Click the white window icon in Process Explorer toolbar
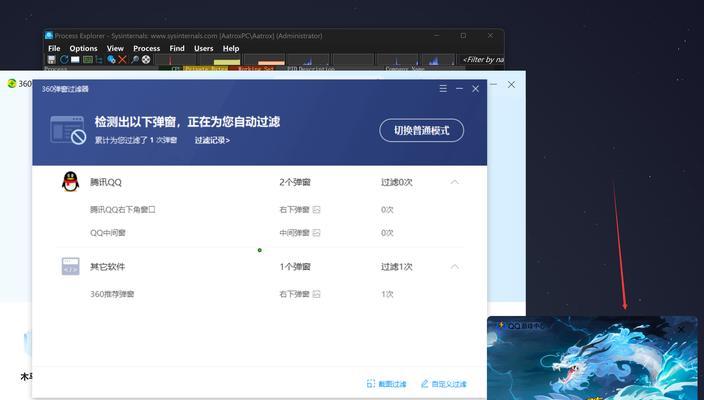704x400 pixels. click(75, 60)
